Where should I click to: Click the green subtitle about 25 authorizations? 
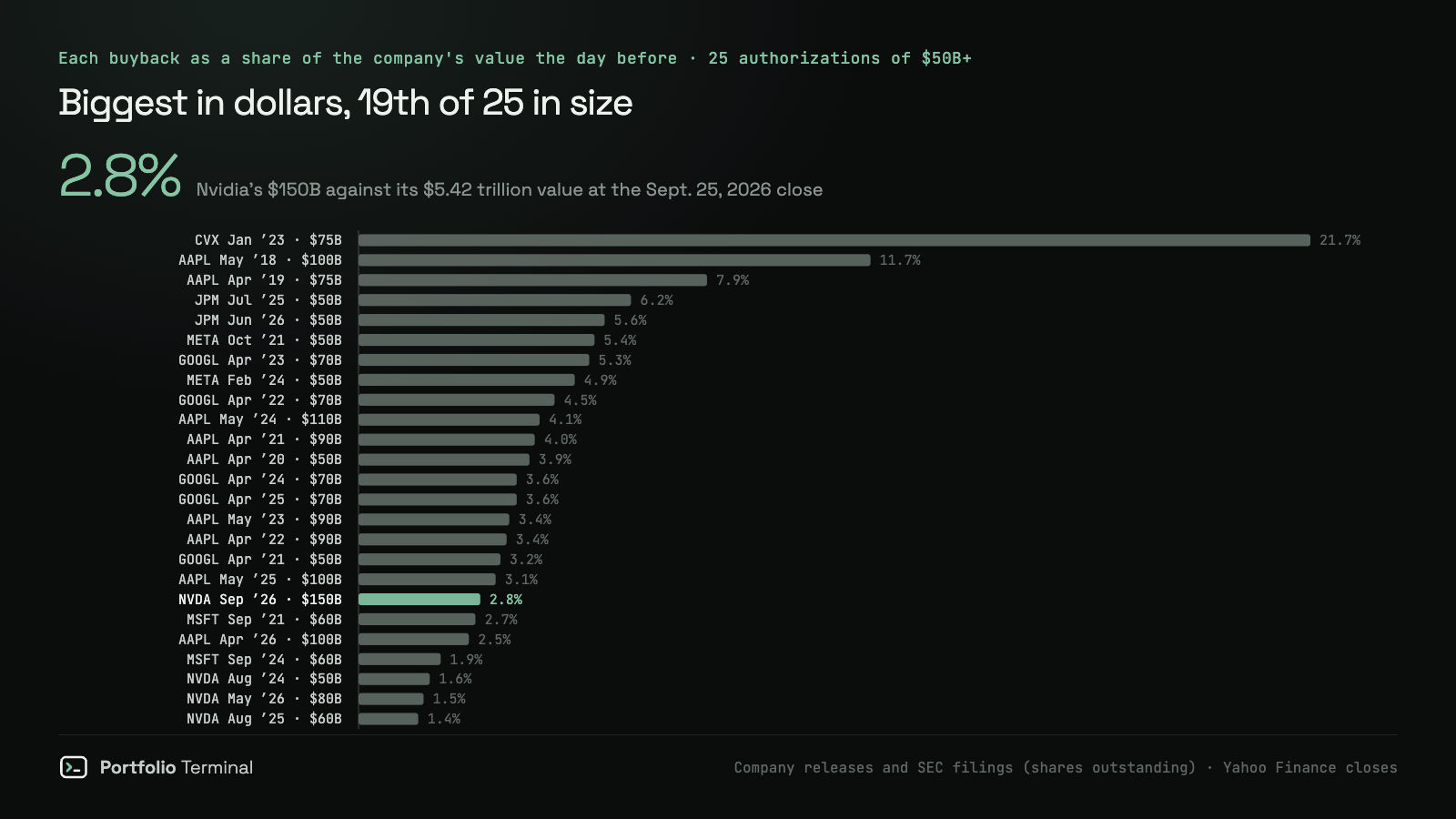pyautogui.click(x=515, y=58)
